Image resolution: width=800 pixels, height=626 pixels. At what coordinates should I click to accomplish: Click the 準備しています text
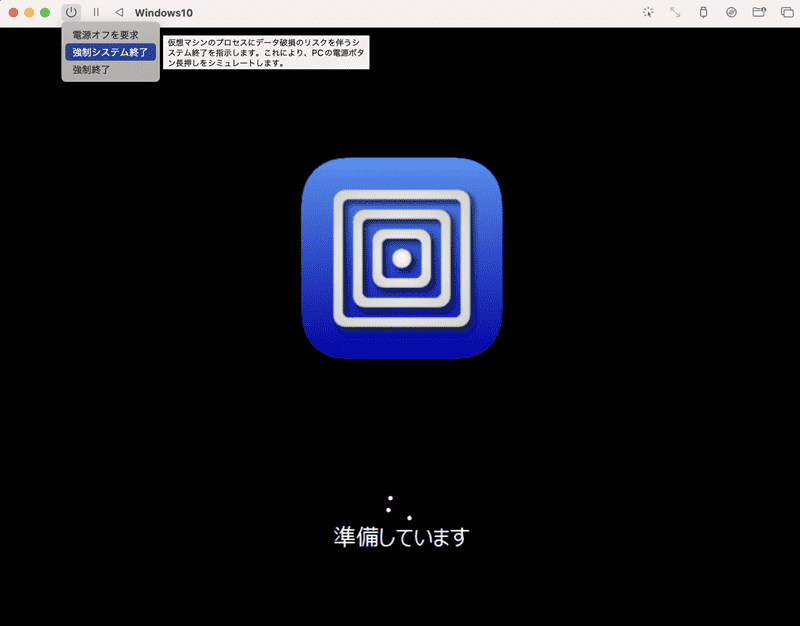[401, 537]
